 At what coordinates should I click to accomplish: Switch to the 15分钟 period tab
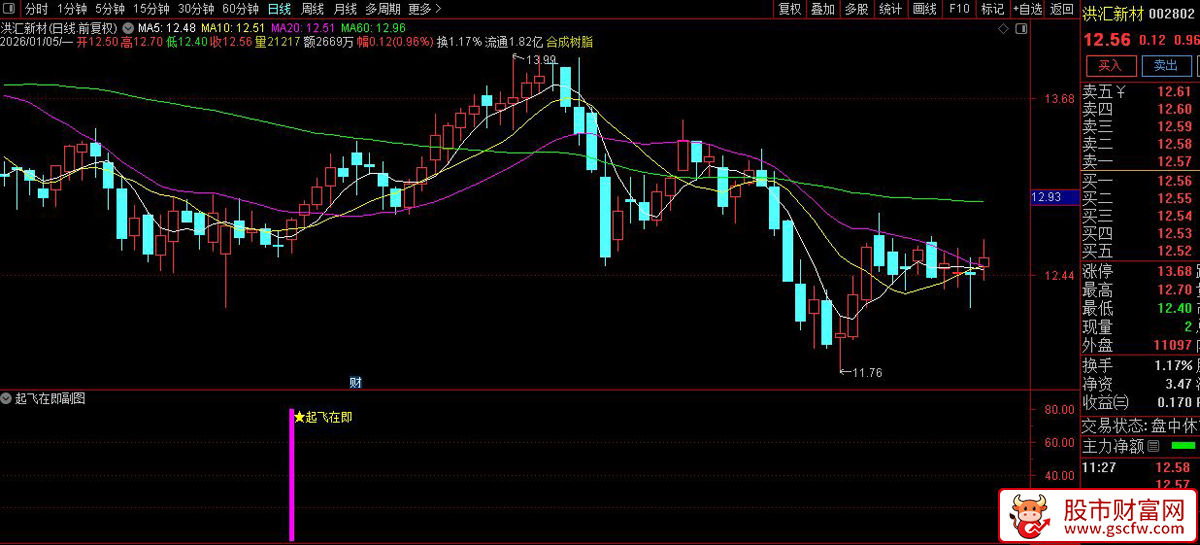[151, 8]
